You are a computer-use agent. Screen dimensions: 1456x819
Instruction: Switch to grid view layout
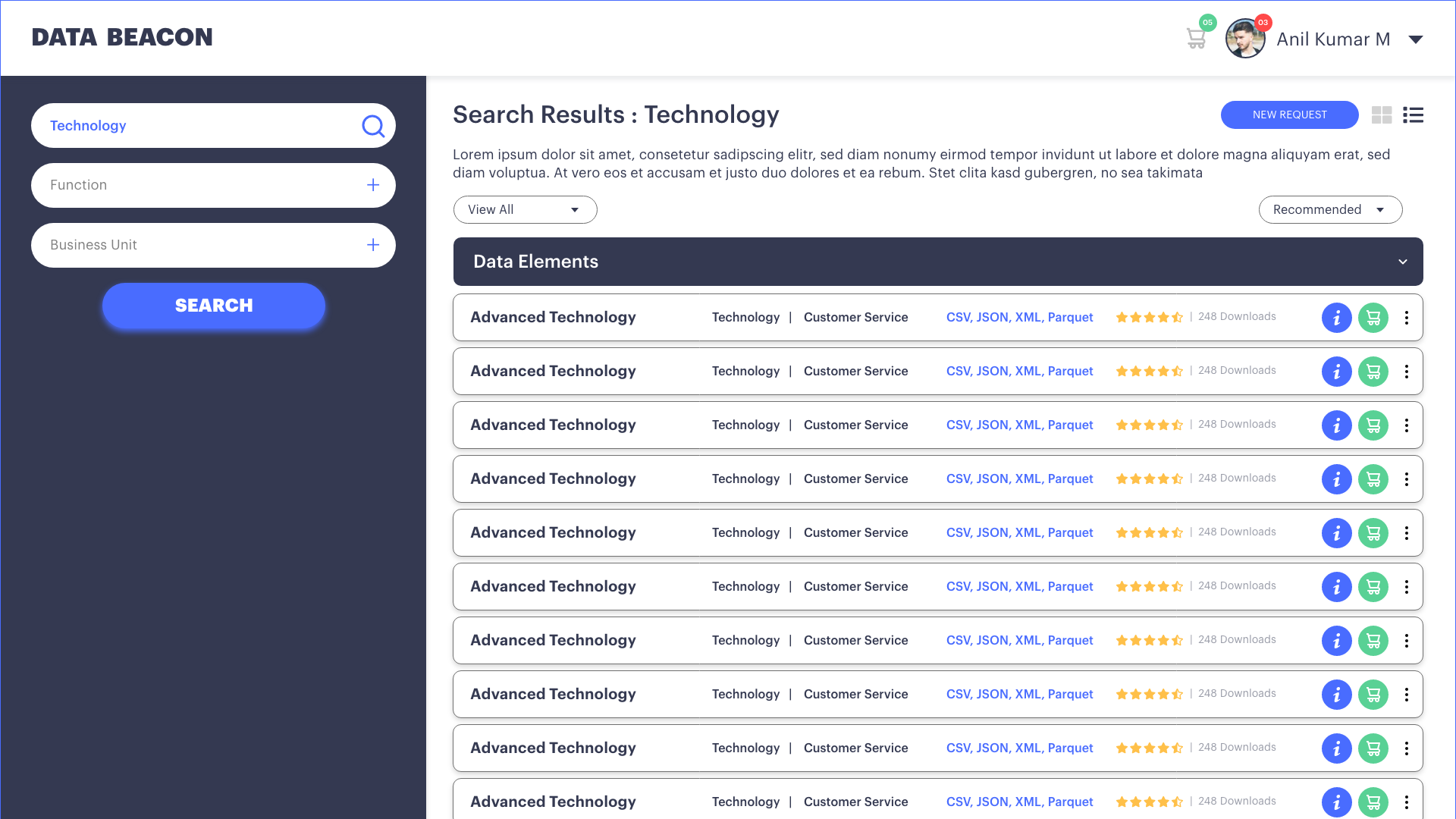click(x=1382, y=115)
